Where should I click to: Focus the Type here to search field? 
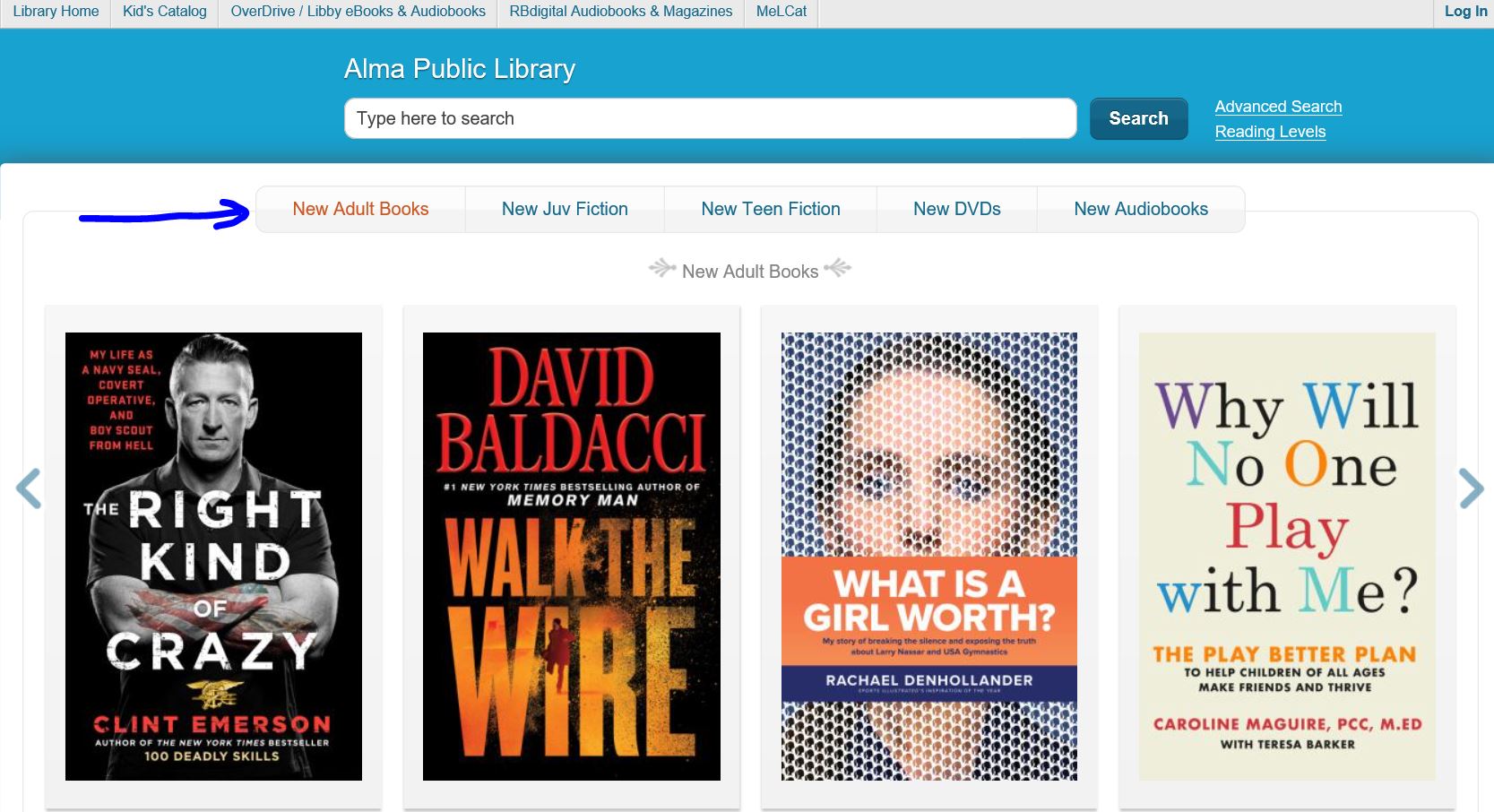(x=711, y=118)
